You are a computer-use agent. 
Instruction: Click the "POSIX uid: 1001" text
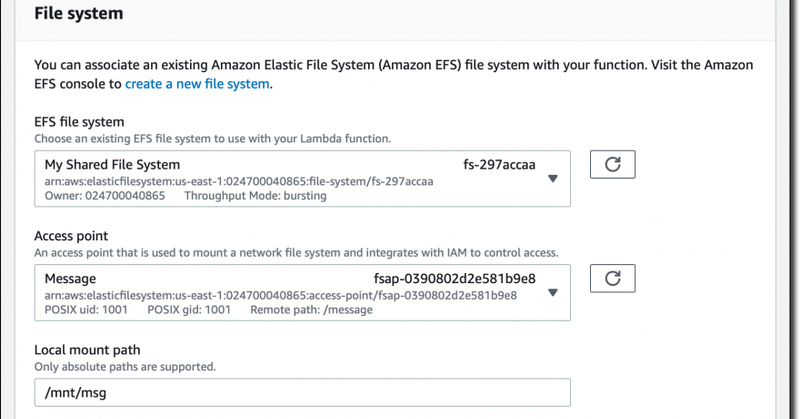click(86, 310)
